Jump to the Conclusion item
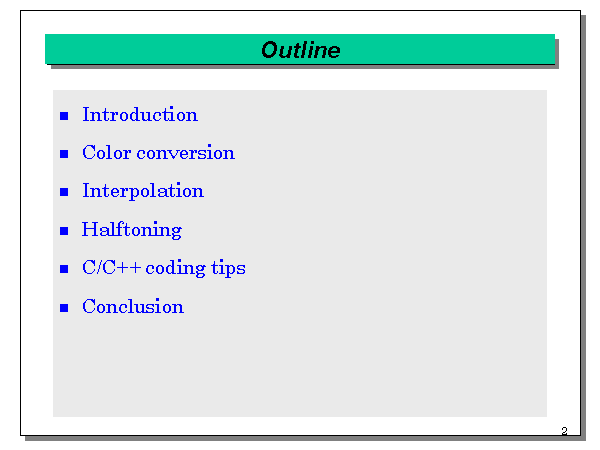Screen dimensions: 600x450 tap(133, 307)
